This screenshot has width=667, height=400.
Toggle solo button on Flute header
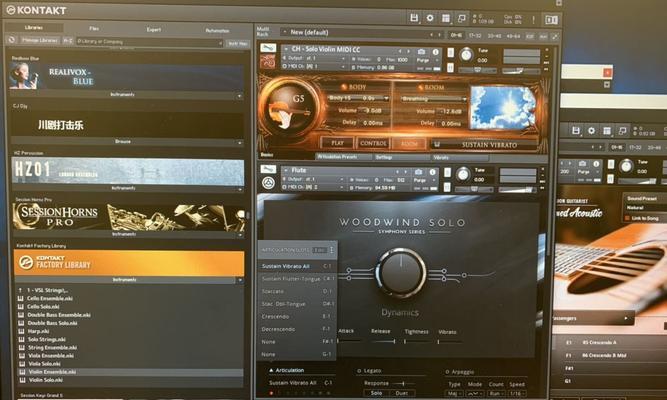(448, 172)
